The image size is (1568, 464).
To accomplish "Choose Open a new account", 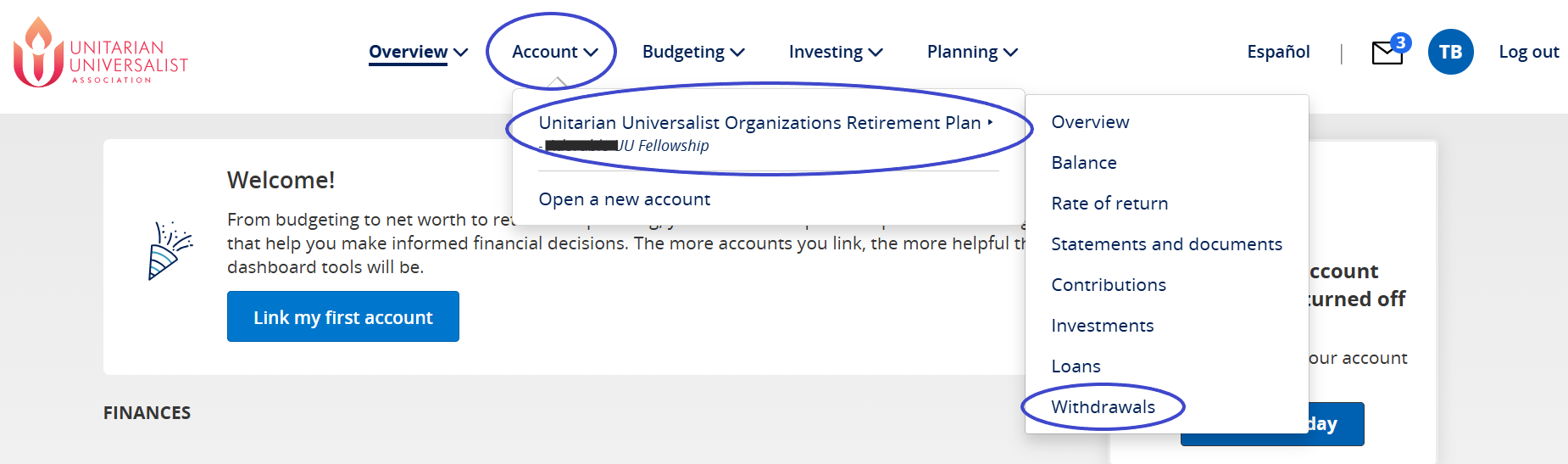I will pos(625,199).
